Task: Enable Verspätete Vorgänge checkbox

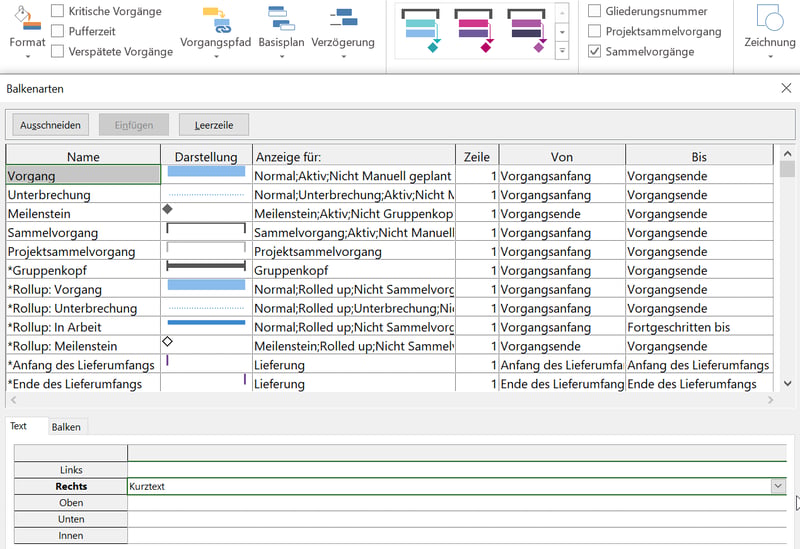Action: pos(58,52)
